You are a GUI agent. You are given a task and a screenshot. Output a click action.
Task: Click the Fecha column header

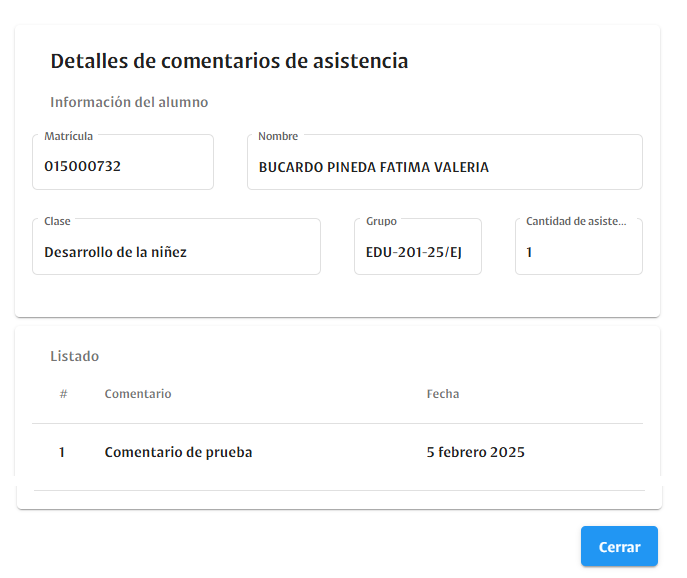443,394
